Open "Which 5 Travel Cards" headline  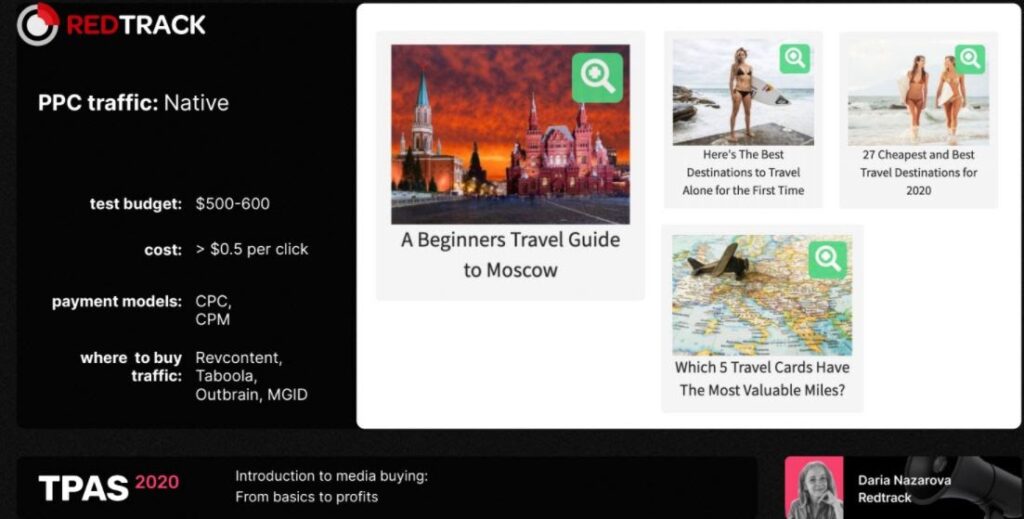pos(762,379)
